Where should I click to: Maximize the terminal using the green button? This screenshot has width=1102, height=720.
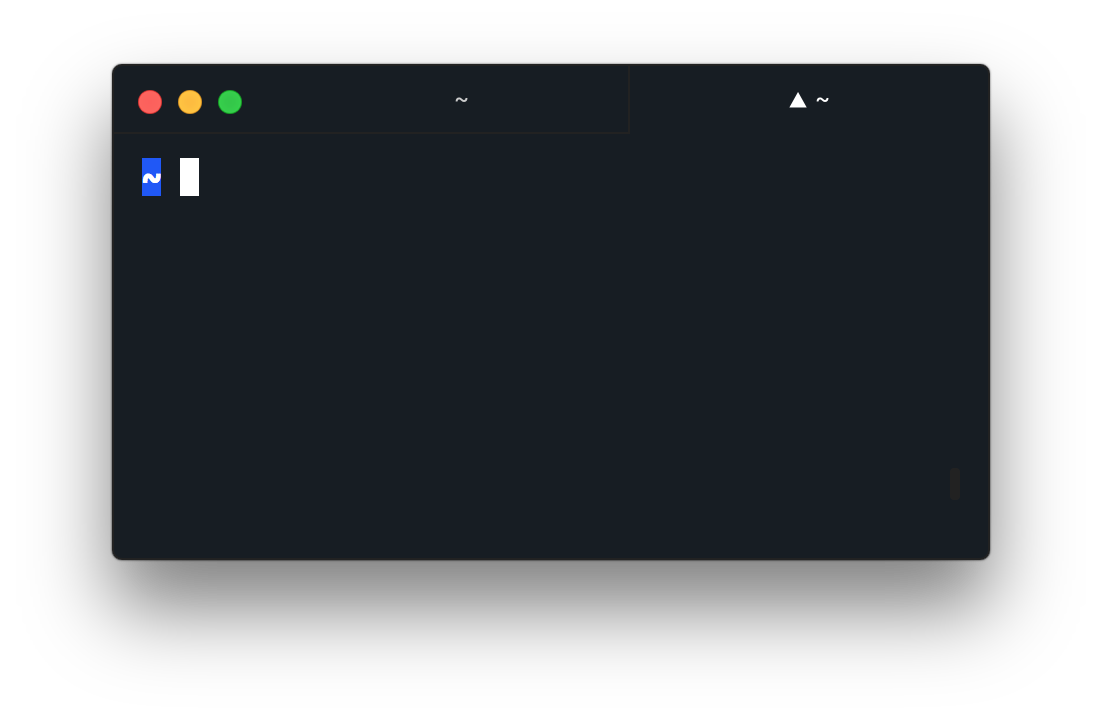[230, 102]
